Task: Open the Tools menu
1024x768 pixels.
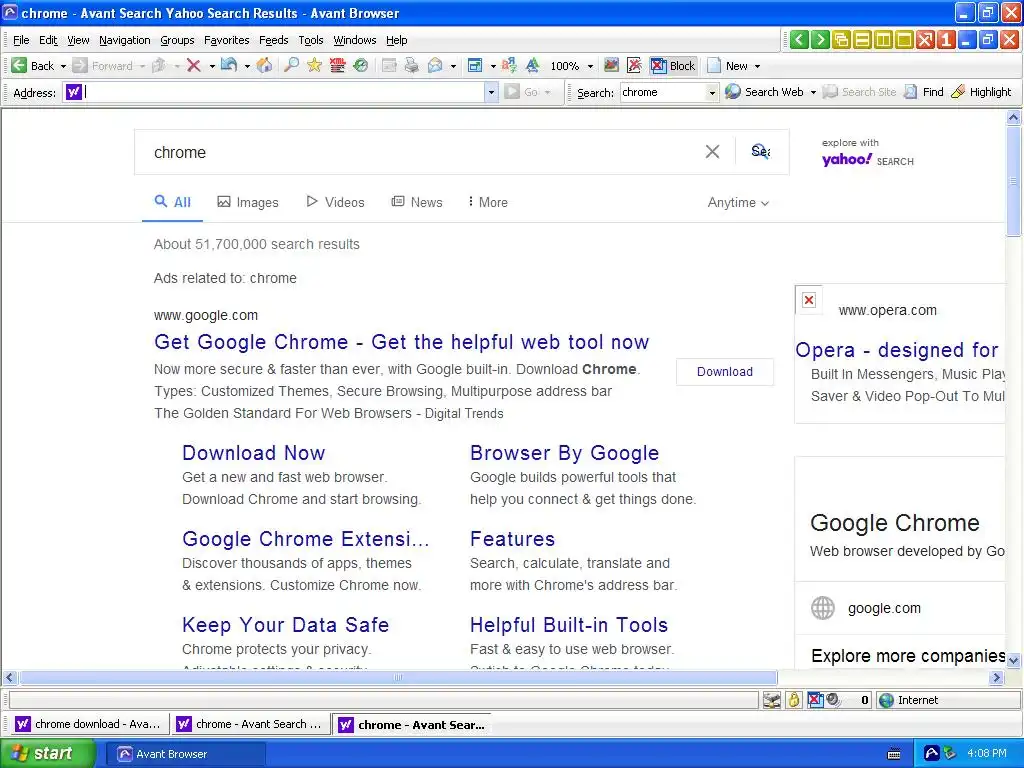Action: (x=311, y=40)
